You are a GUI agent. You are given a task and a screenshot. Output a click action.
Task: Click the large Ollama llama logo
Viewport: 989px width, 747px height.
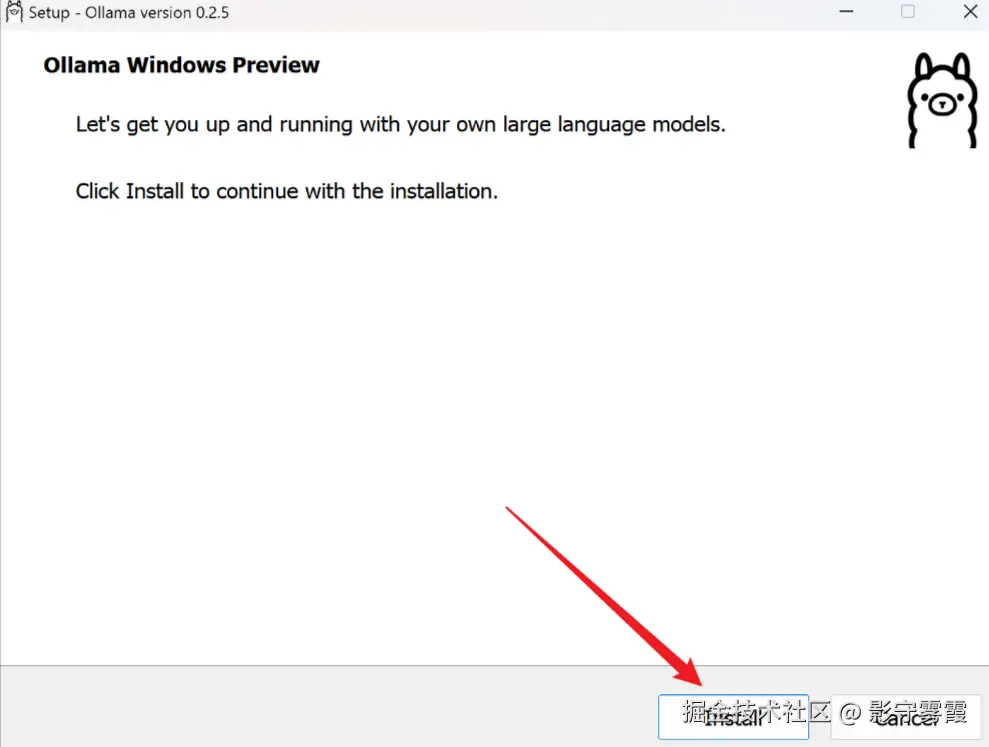point(942,100)
